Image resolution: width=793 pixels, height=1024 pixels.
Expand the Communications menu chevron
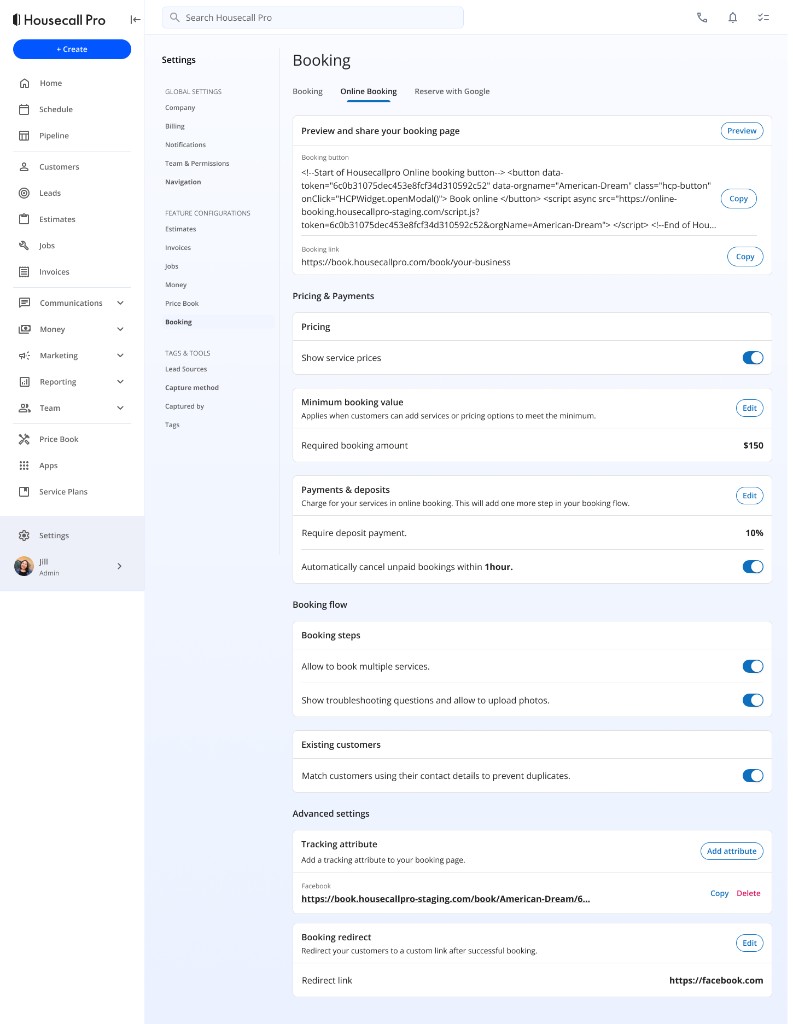pos(120,303)
